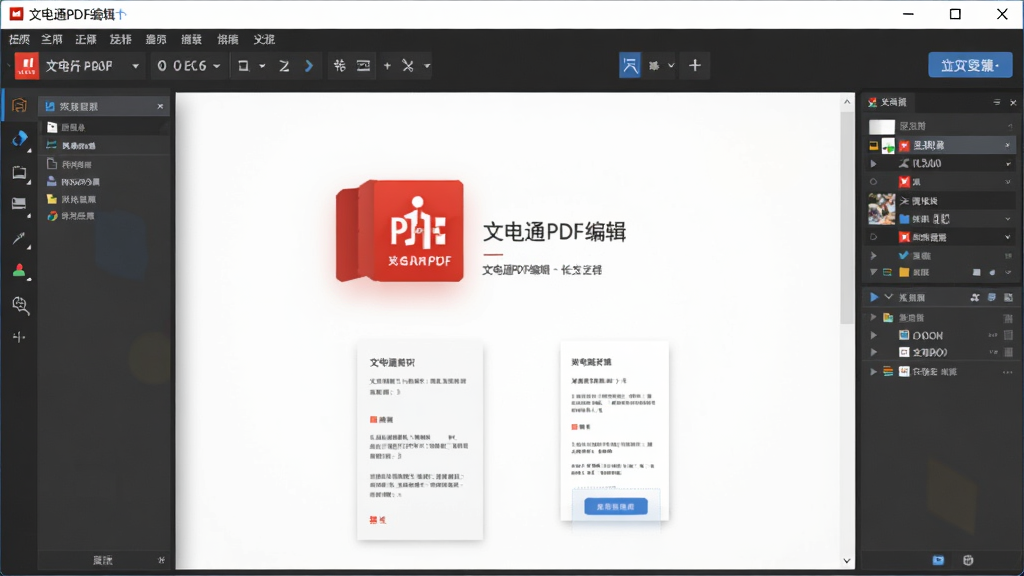Click the blue button in the right document card
The image size is (1024, 576).
(x=615, y=506)
